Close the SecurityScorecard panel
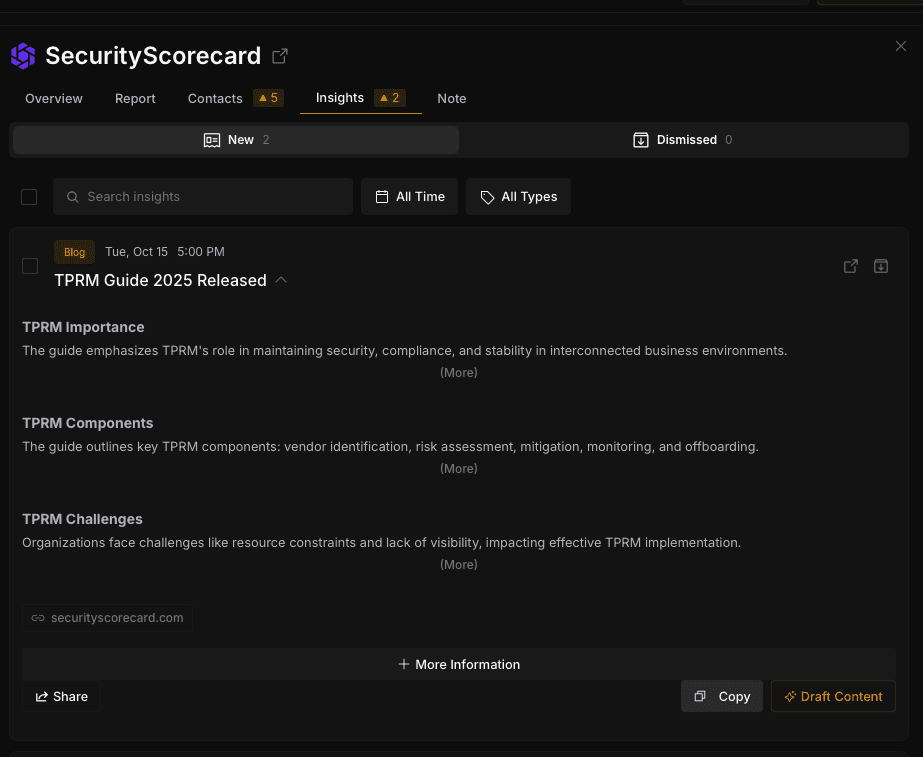Image resolution: width=923 pixels, height=757 pixels. [901, 46]
